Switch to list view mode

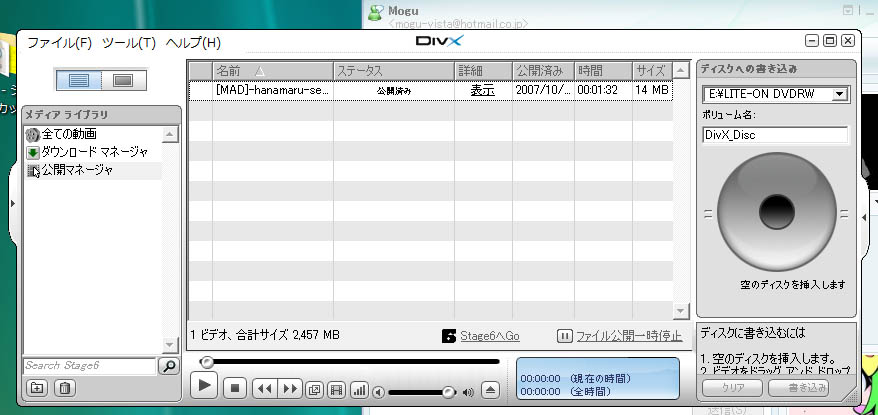pos(79,80)
